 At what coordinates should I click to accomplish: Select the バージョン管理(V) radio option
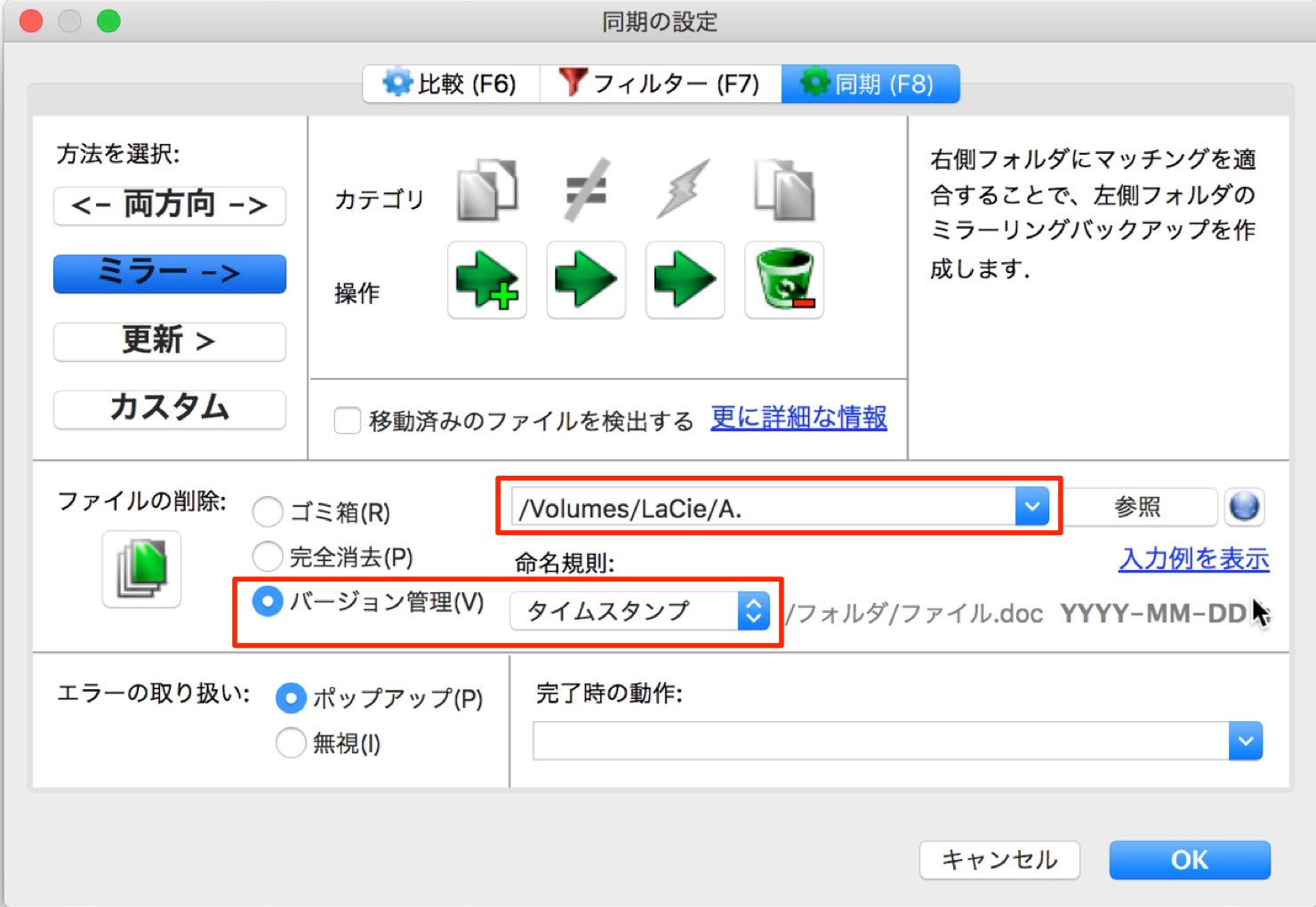coord(268,602)
